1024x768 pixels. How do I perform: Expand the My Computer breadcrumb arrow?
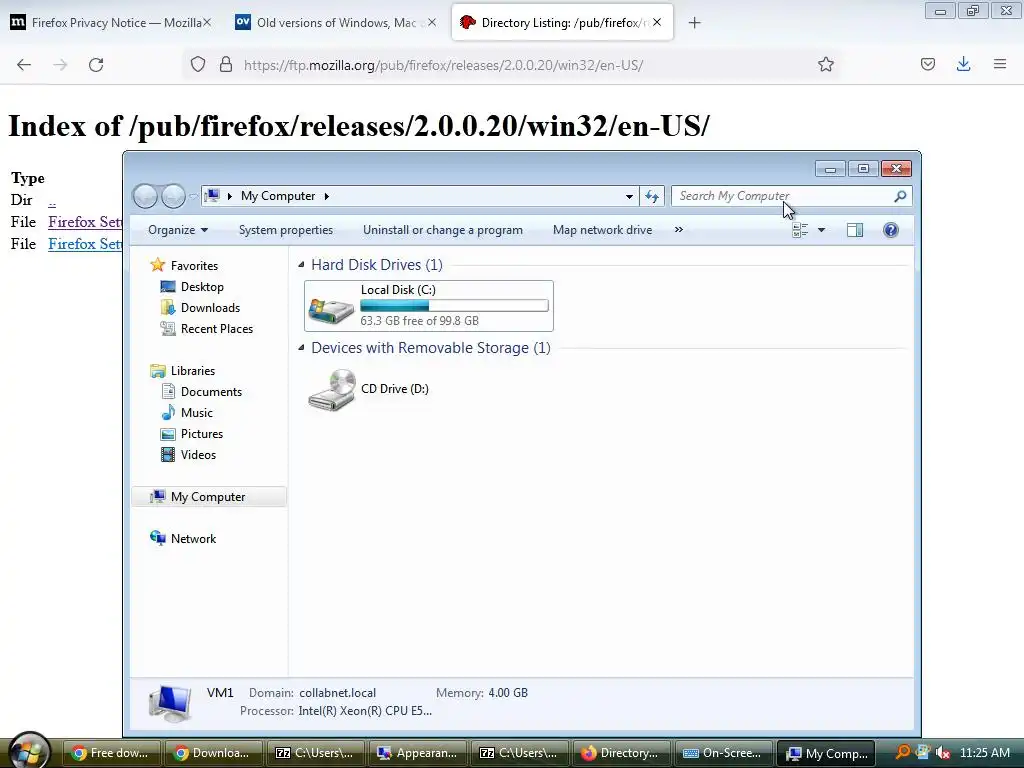point(327,196)
